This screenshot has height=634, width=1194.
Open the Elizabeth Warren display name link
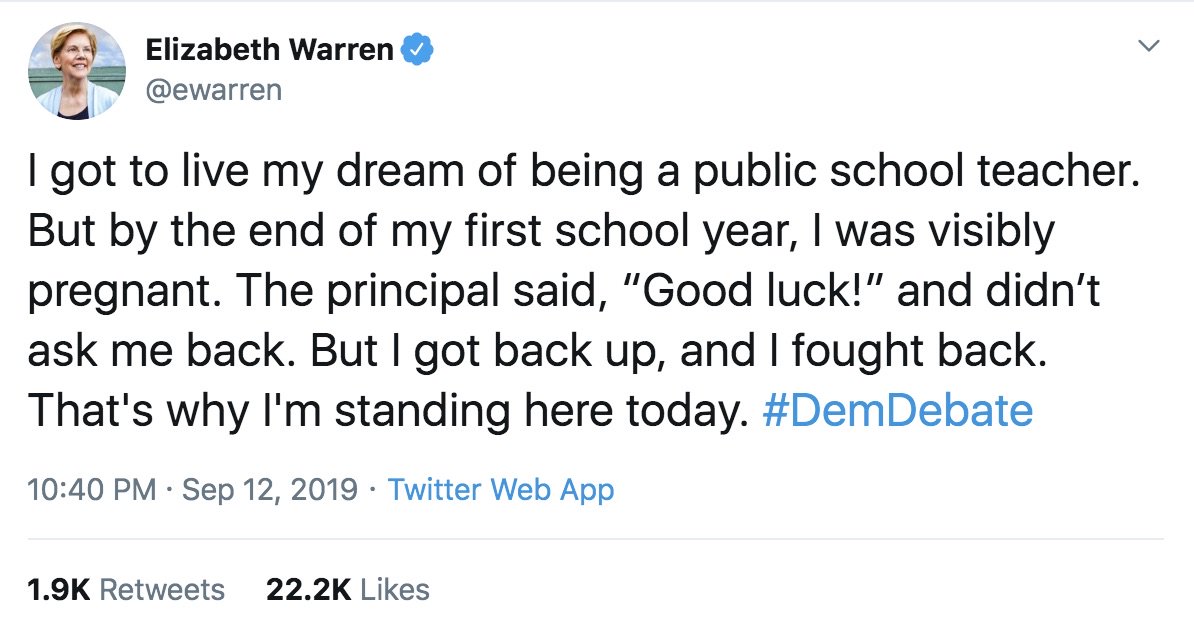(269, 50)
